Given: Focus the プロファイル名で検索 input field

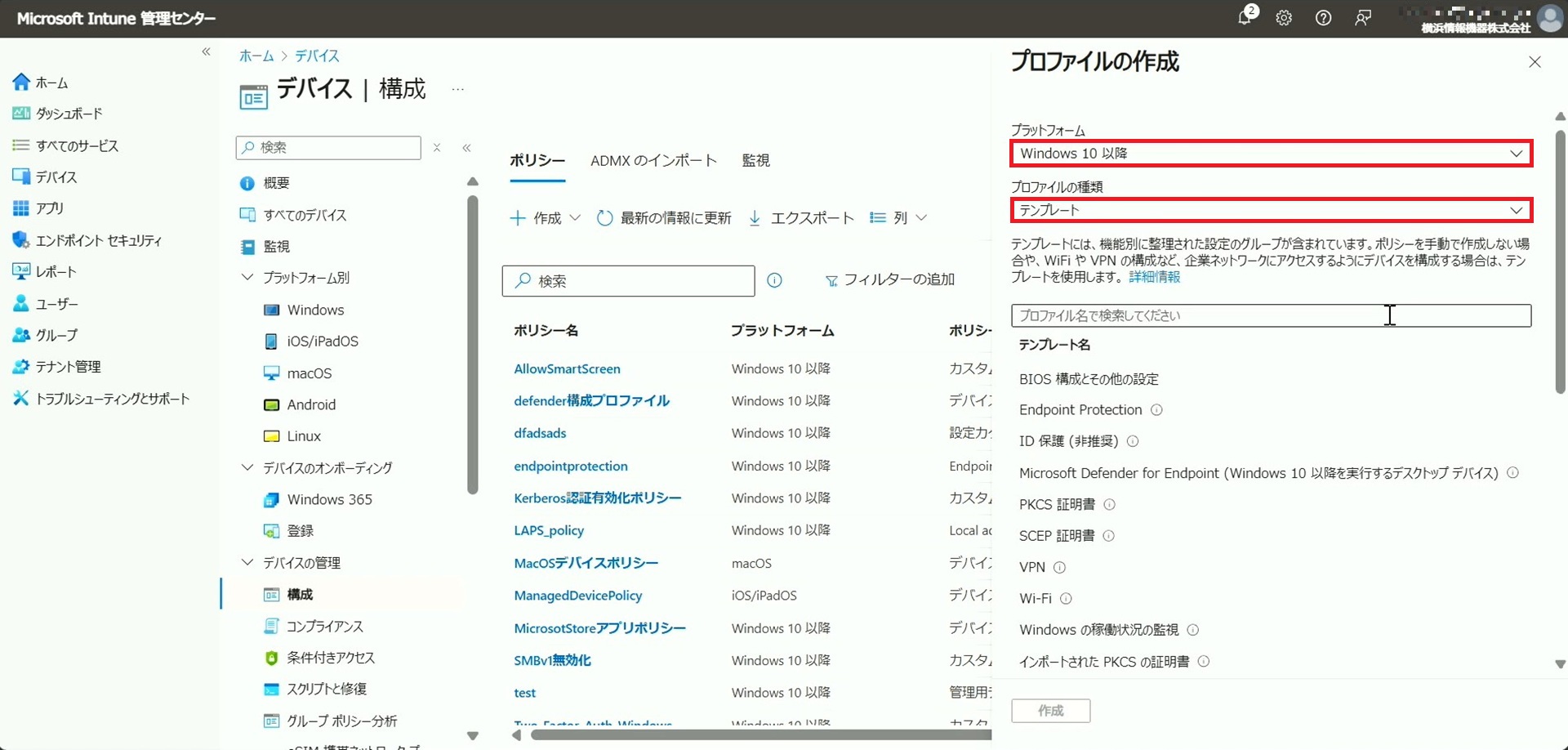Looking at the screenshot, I should click(x=1271, y=315).
